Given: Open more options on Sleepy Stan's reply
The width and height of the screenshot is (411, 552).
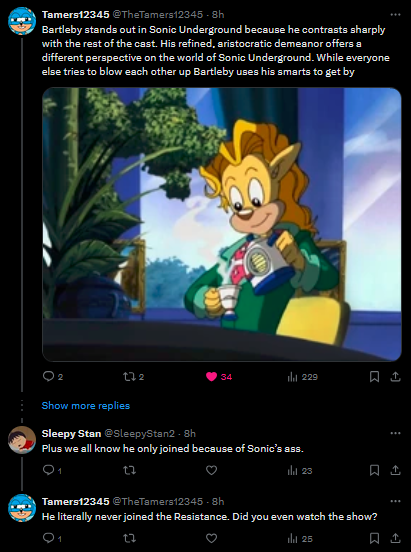Looking at the screenshot, I should click(x=396, y=433).
